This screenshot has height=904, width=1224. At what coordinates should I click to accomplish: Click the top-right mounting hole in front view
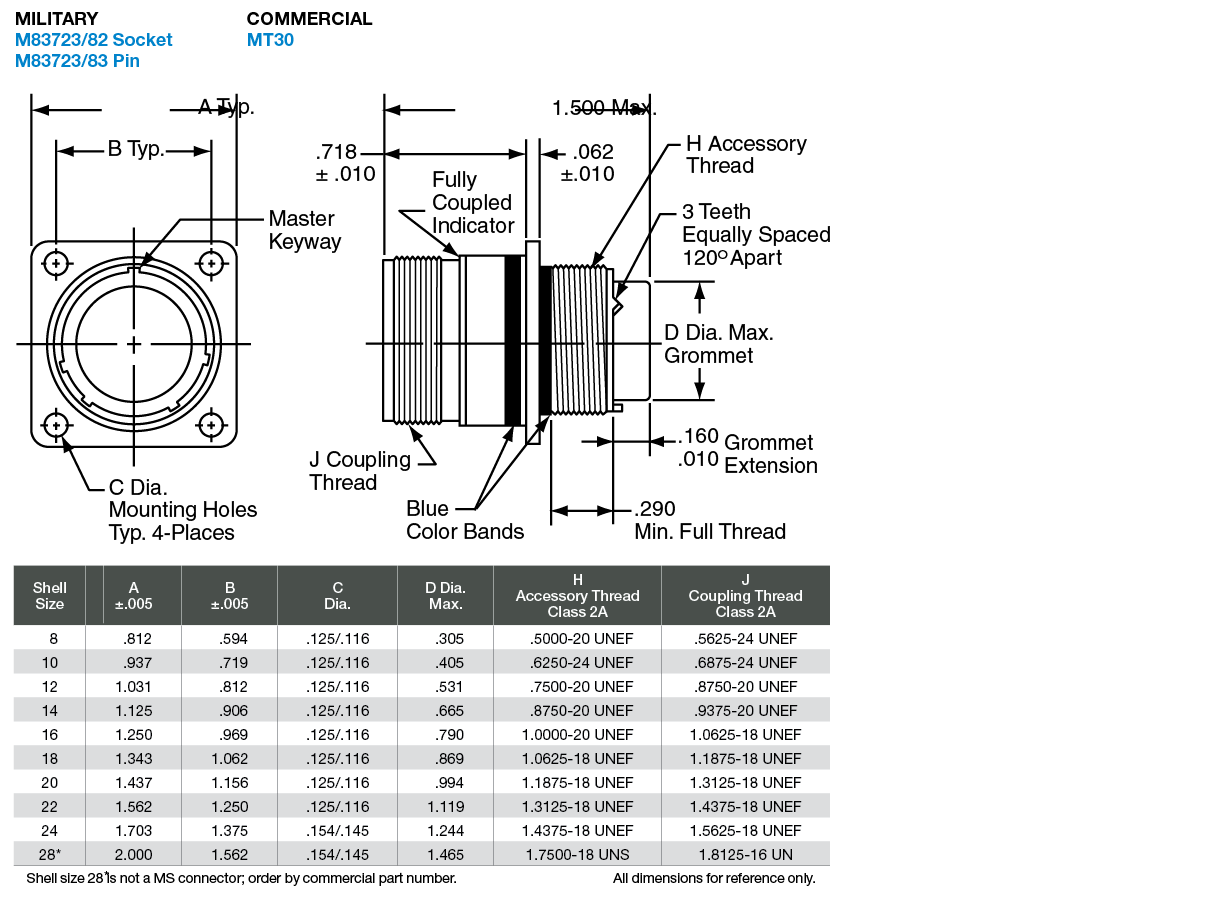tap(211, 264)
